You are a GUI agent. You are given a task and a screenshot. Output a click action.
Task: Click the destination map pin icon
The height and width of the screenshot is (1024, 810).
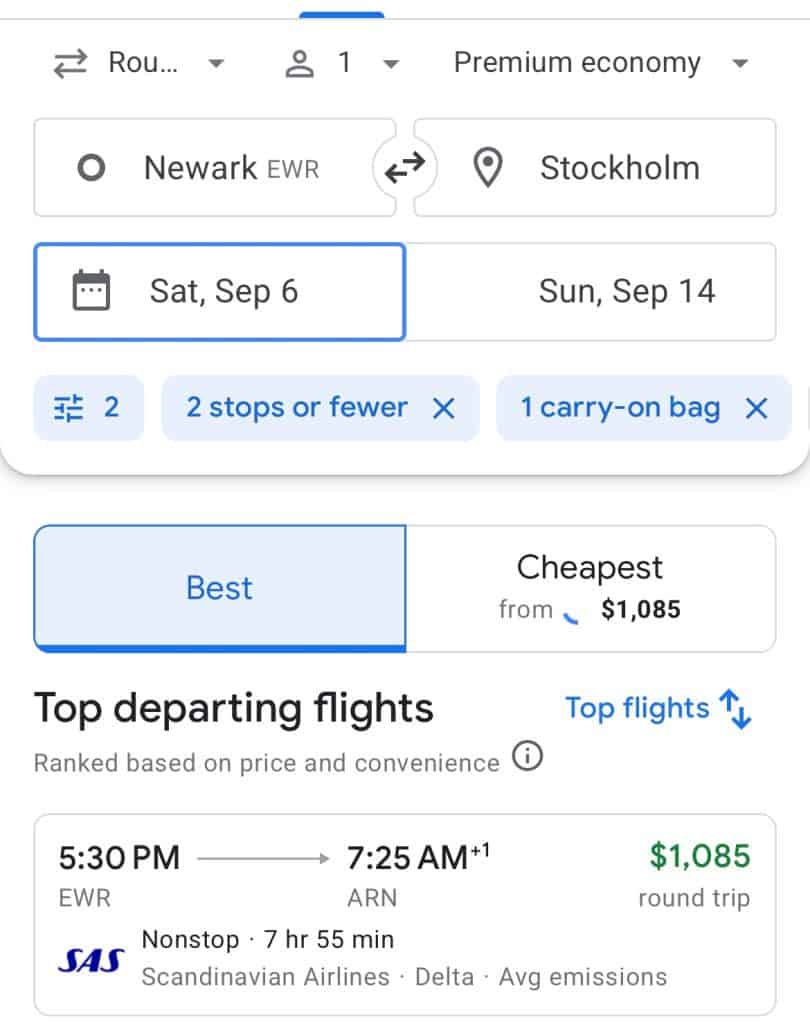487,168
